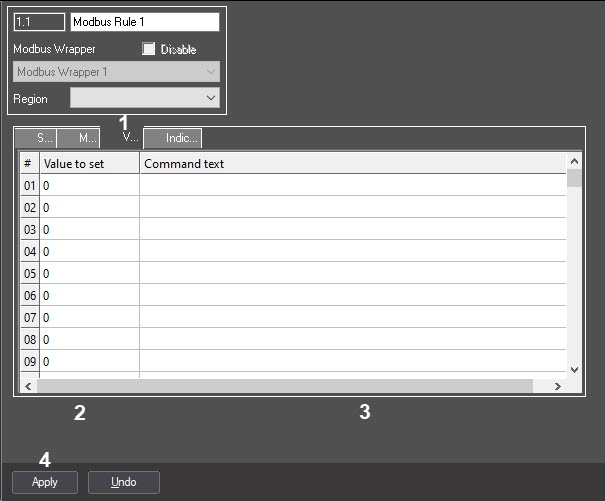
Task: Click Value to set cell in row 09
Action: pos(90,362)
